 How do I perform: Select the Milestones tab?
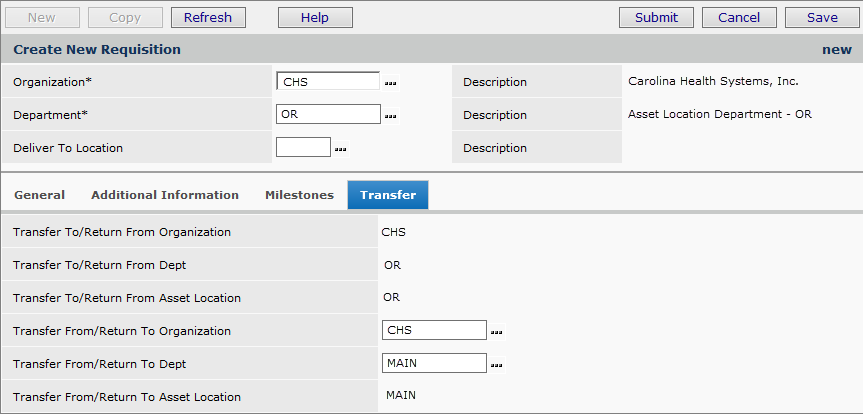point(299,195)
